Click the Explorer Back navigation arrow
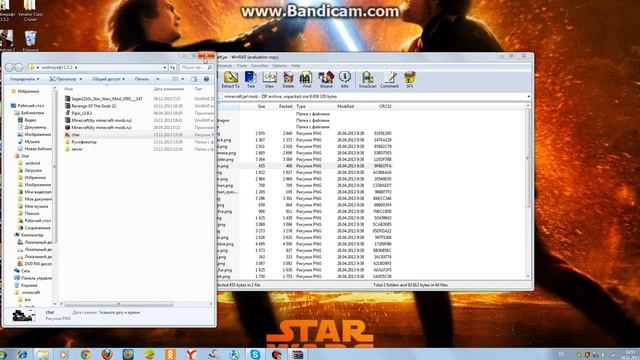This screenshot has height=360, width=640. (10, 67)
